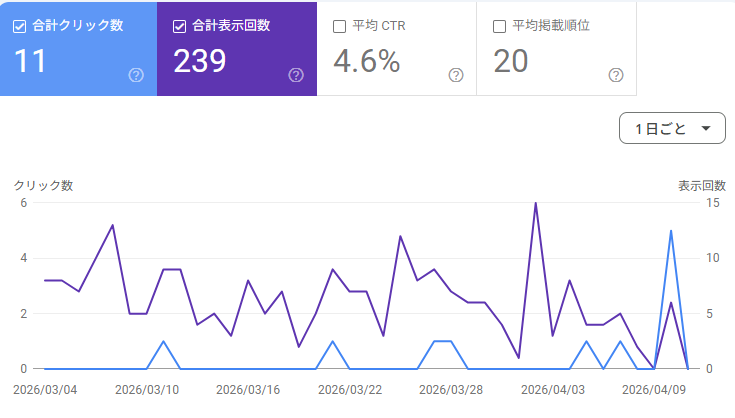Screen dimensions: 735x418
Task: Open help icon on 平均掲載順位 card
Action: [x=615, y=75]
